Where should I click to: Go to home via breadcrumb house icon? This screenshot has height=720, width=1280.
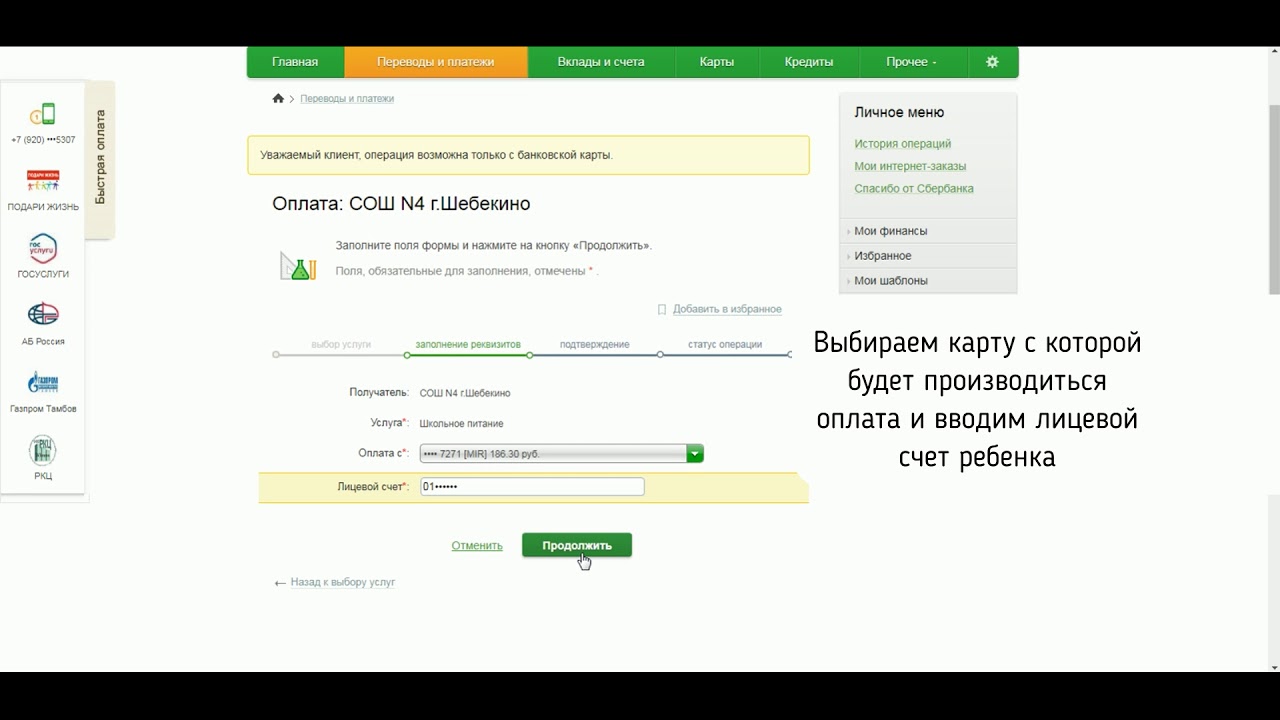pos(278,98)
